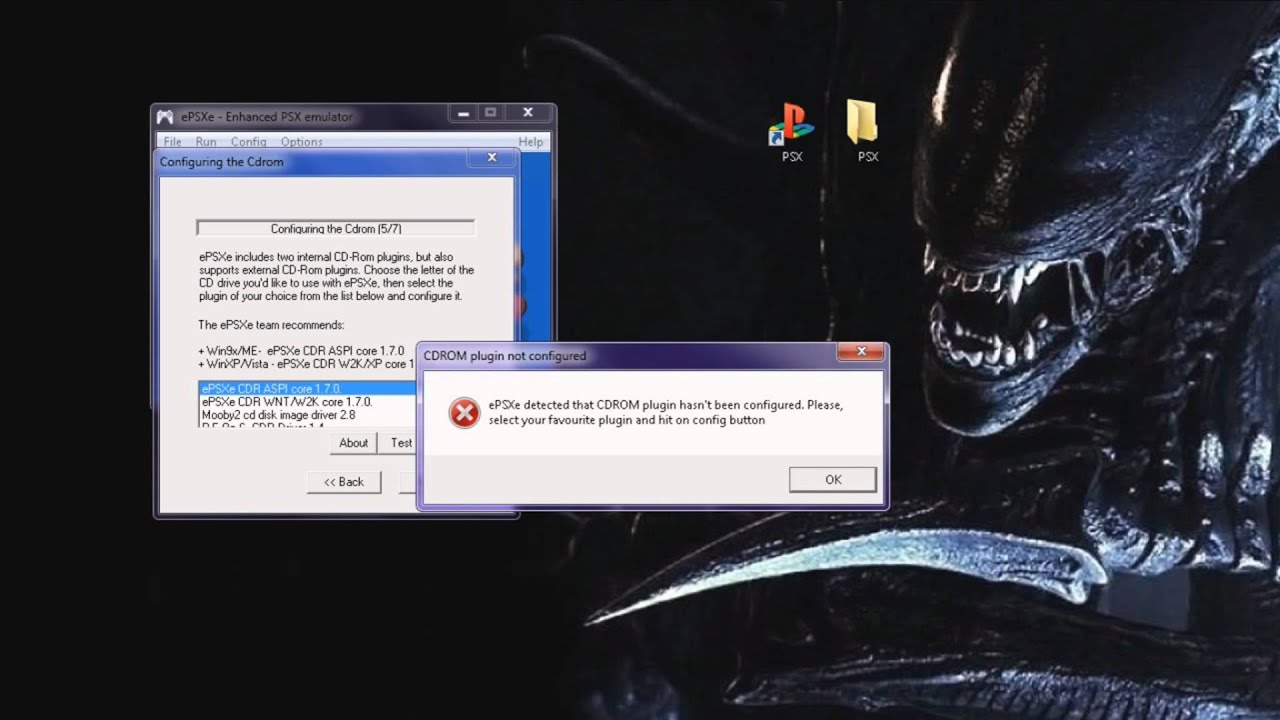Click the CDROM plugin error message text
This screenshot has height=720, width=1280.
(x=666, y=412)
